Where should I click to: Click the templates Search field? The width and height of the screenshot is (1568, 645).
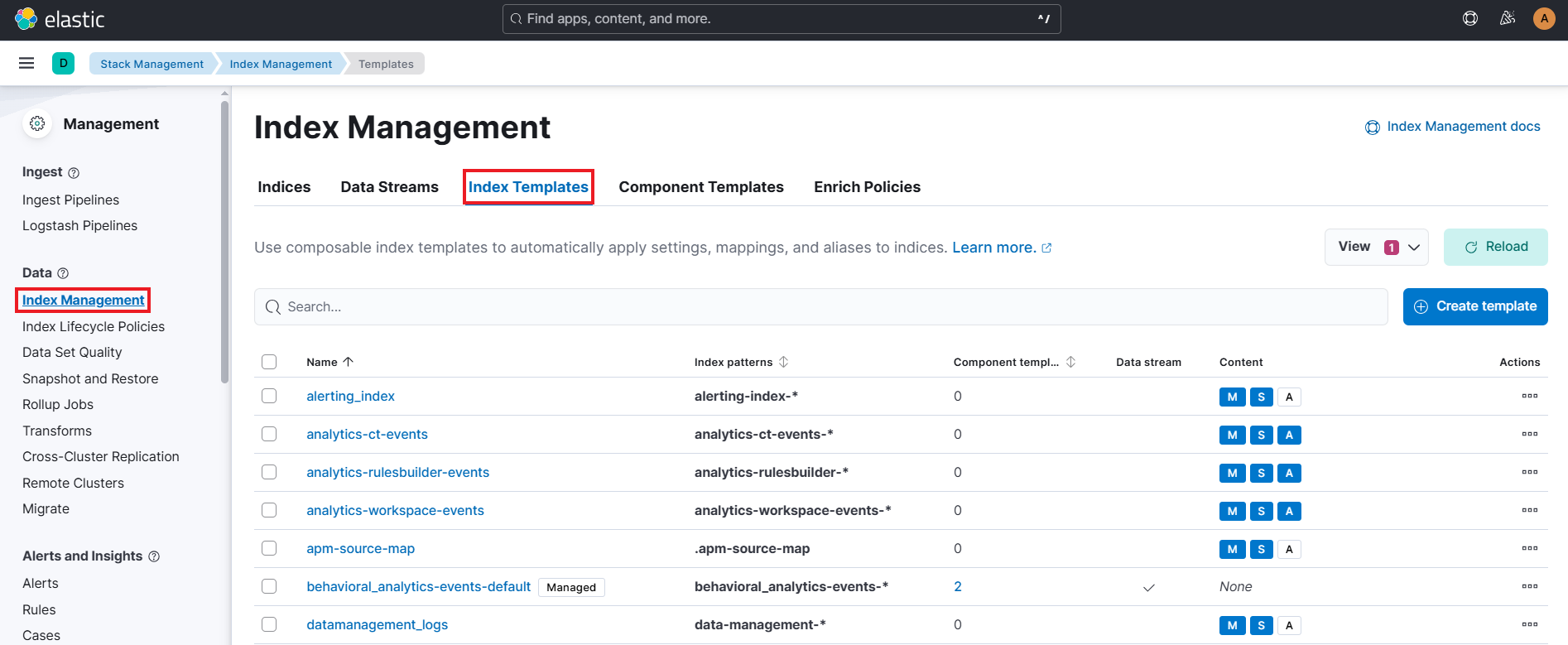coord(820,306)
